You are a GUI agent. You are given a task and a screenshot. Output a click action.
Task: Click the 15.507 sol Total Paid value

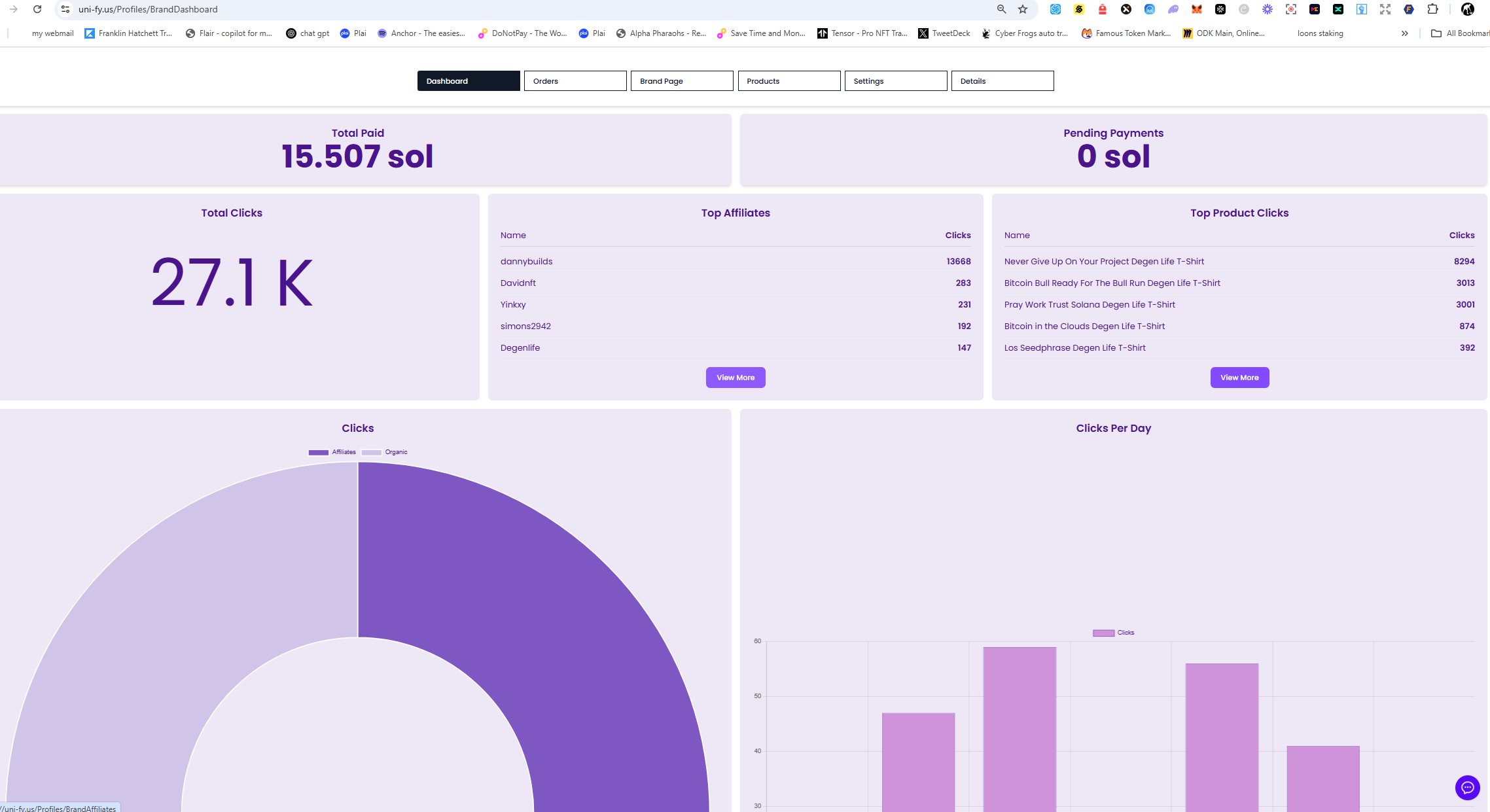point(357,156)
